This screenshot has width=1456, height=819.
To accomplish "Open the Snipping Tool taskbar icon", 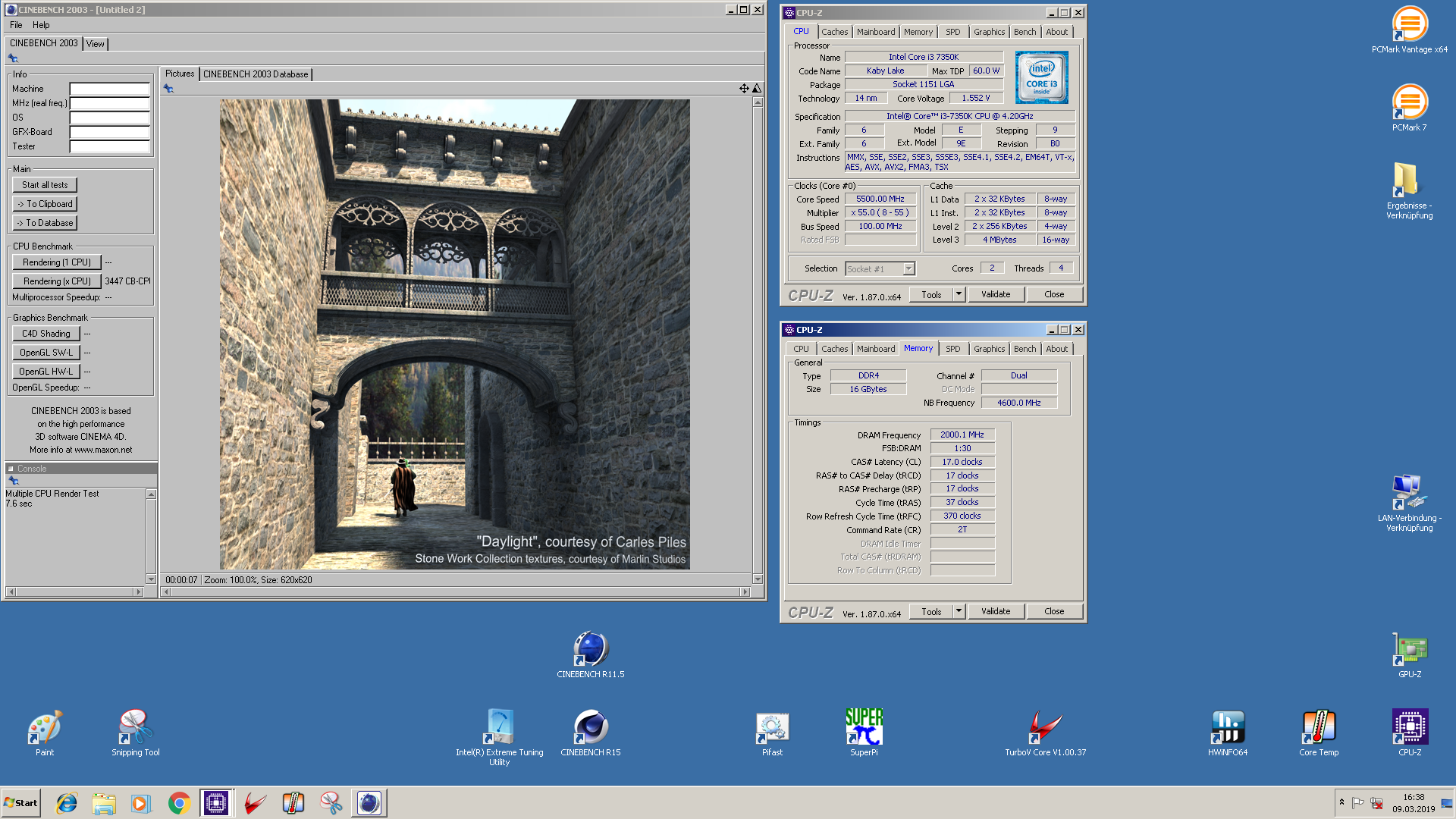I will (x=331, y=803).
